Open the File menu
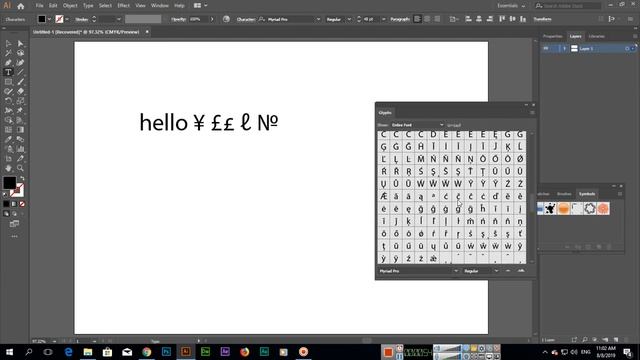 point(39,6)
